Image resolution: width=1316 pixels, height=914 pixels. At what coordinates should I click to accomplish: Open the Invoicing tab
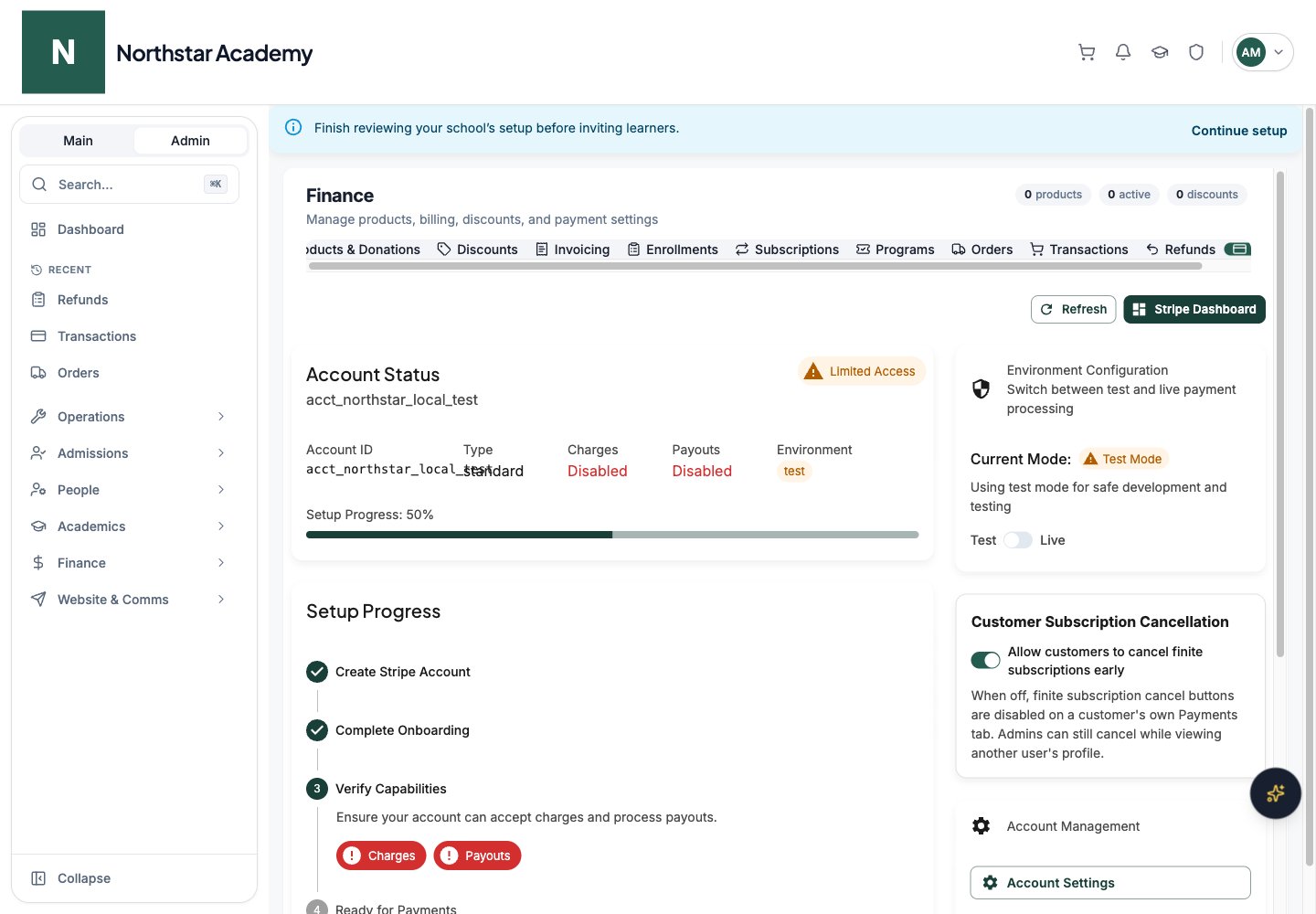[572, 250]
